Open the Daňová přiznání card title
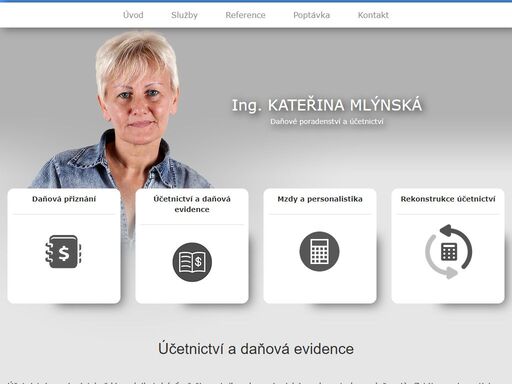 point(64,199)
